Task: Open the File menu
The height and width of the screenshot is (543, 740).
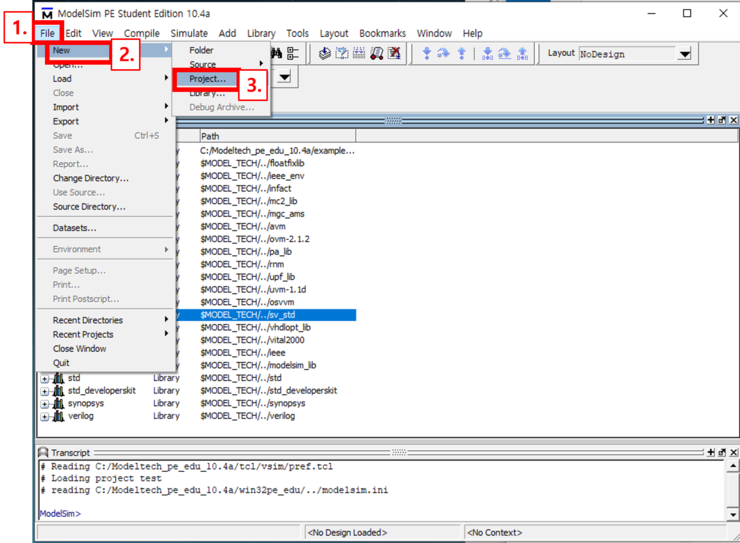Action: [x=47, y=33]
